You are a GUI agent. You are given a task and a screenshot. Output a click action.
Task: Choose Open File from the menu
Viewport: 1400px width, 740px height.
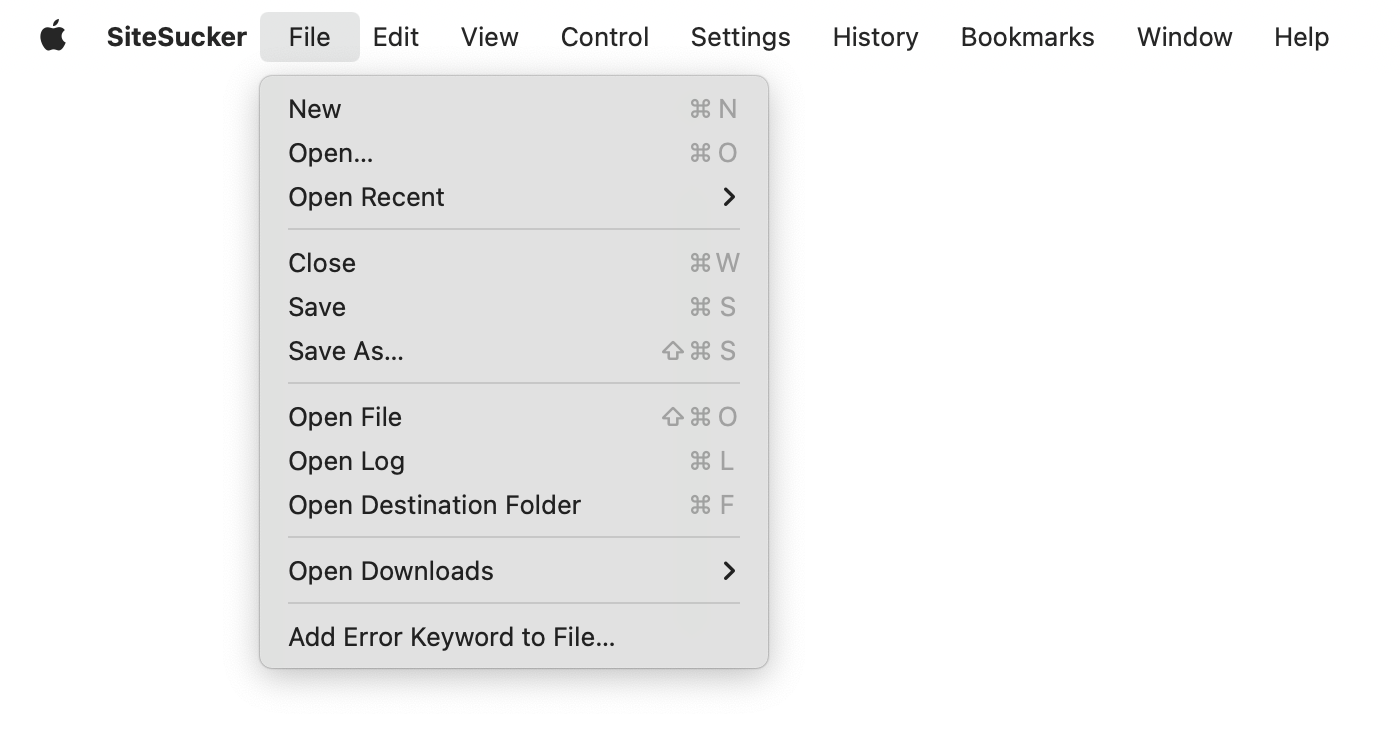[344, 417]
